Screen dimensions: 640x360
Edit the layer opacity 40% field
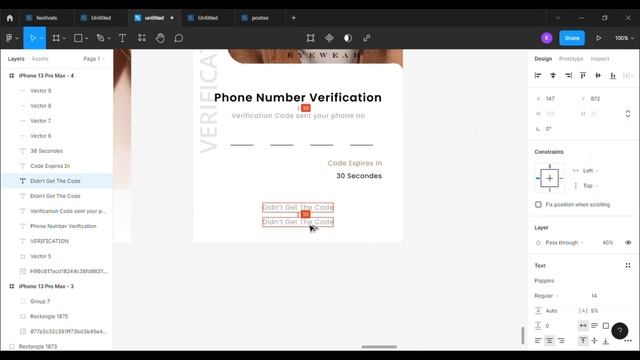[x=607, y=242]
